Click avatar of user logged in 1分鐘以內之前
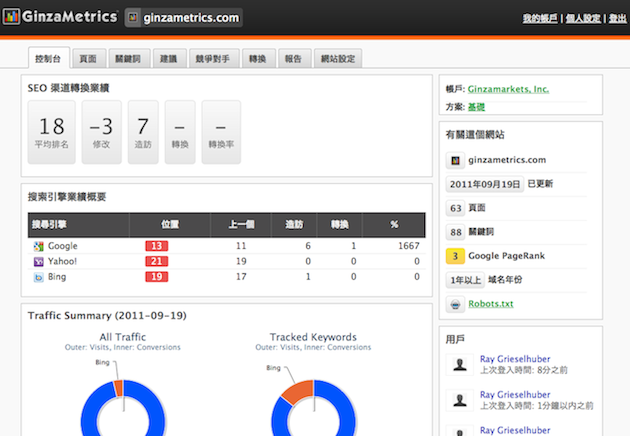 click(x=460, y=400)
